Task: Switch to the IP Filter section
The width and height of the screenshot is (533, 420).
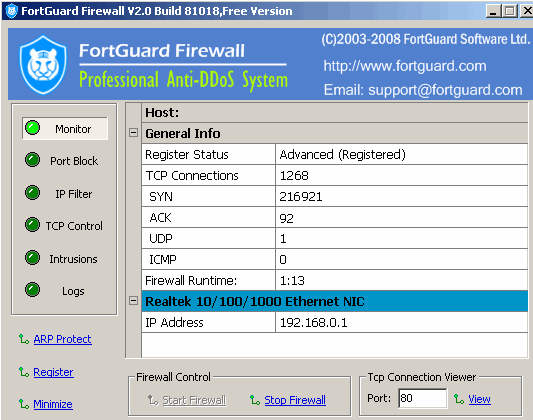Action: pyautogui.click(x=74, y=194)
